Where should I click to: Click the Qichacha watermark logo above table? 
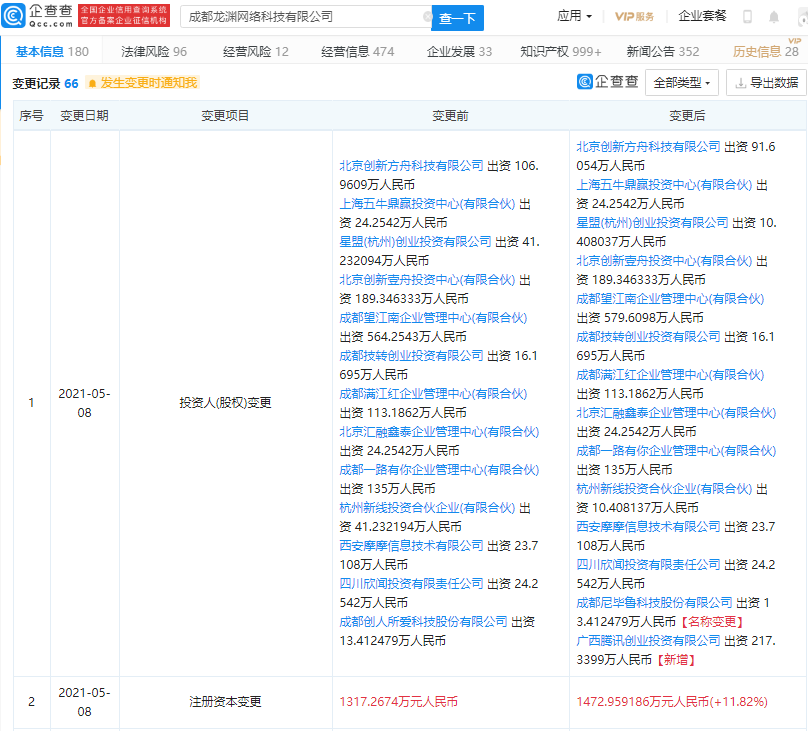point(608,83)
